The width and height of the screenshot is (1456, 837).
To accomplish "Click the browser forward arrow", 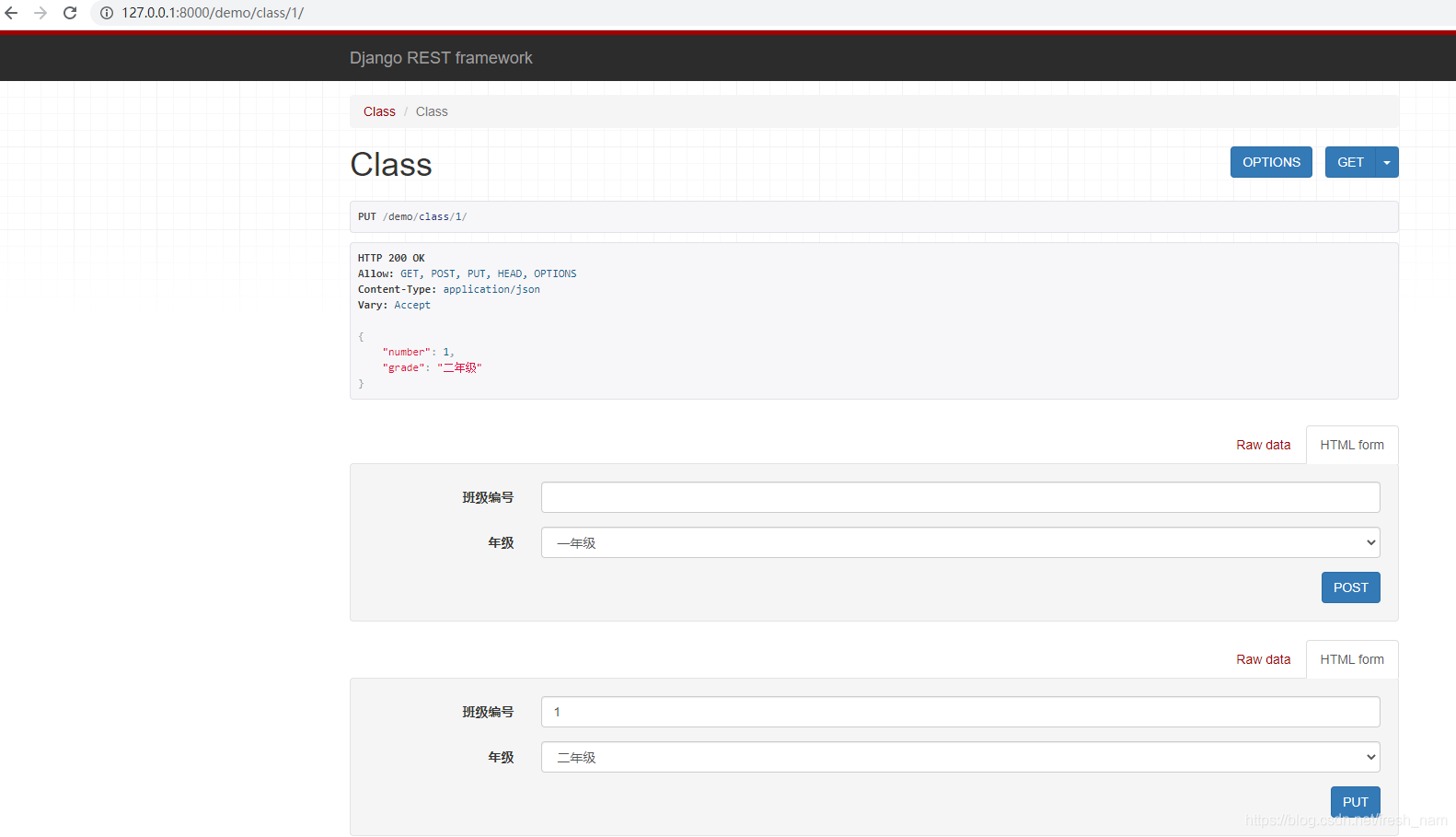I will 40,13.
